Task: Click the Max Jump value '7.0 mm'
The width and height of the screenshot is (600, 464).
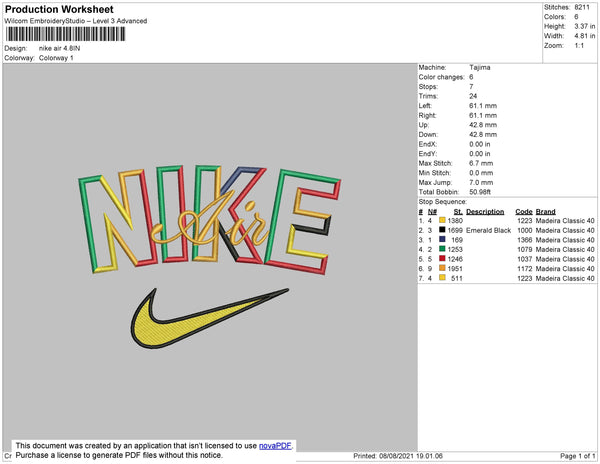Action: [481, 182]
